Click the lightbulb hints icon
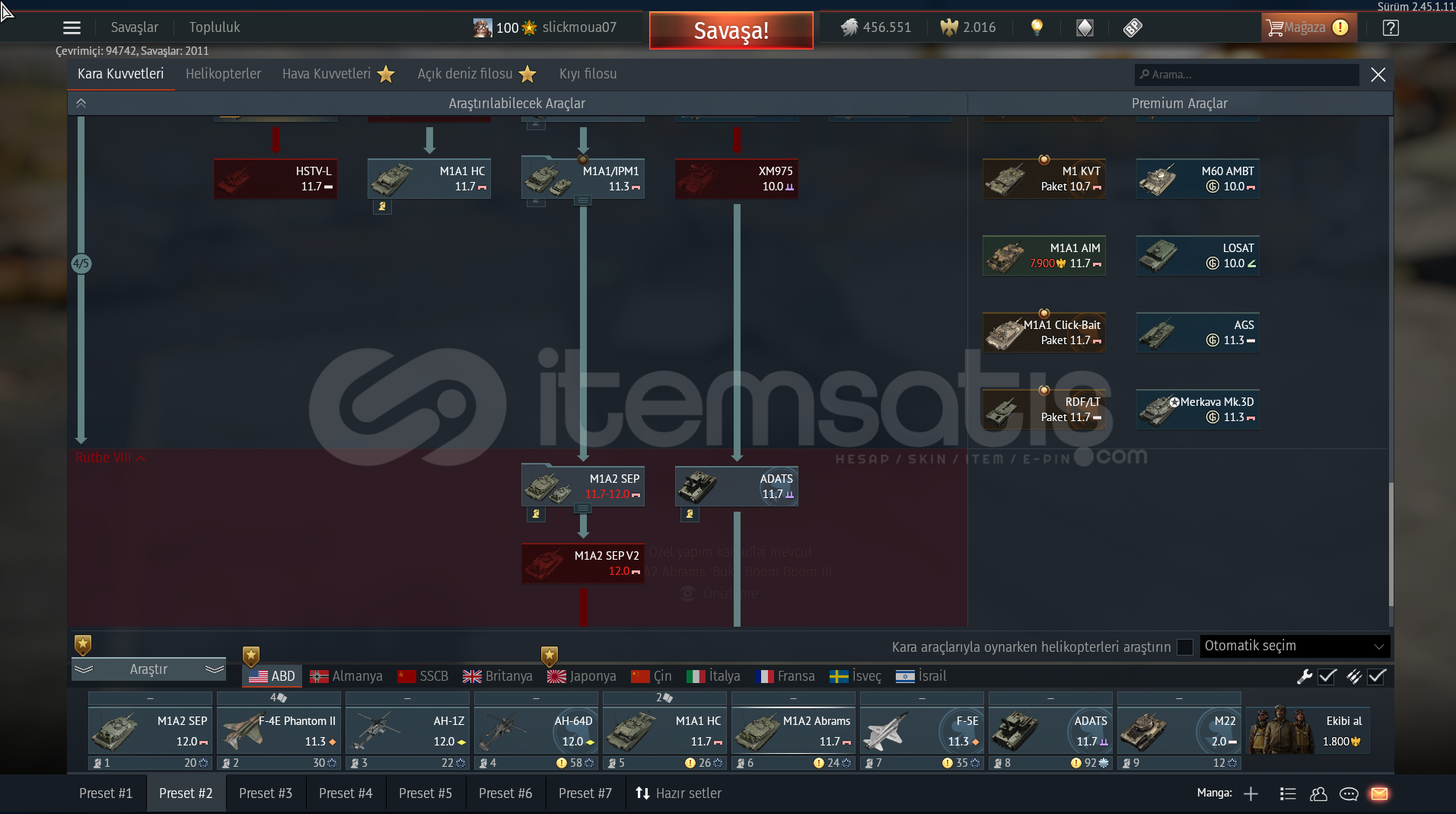This screenshot has width=1456, height=814. click(1037, 27)
